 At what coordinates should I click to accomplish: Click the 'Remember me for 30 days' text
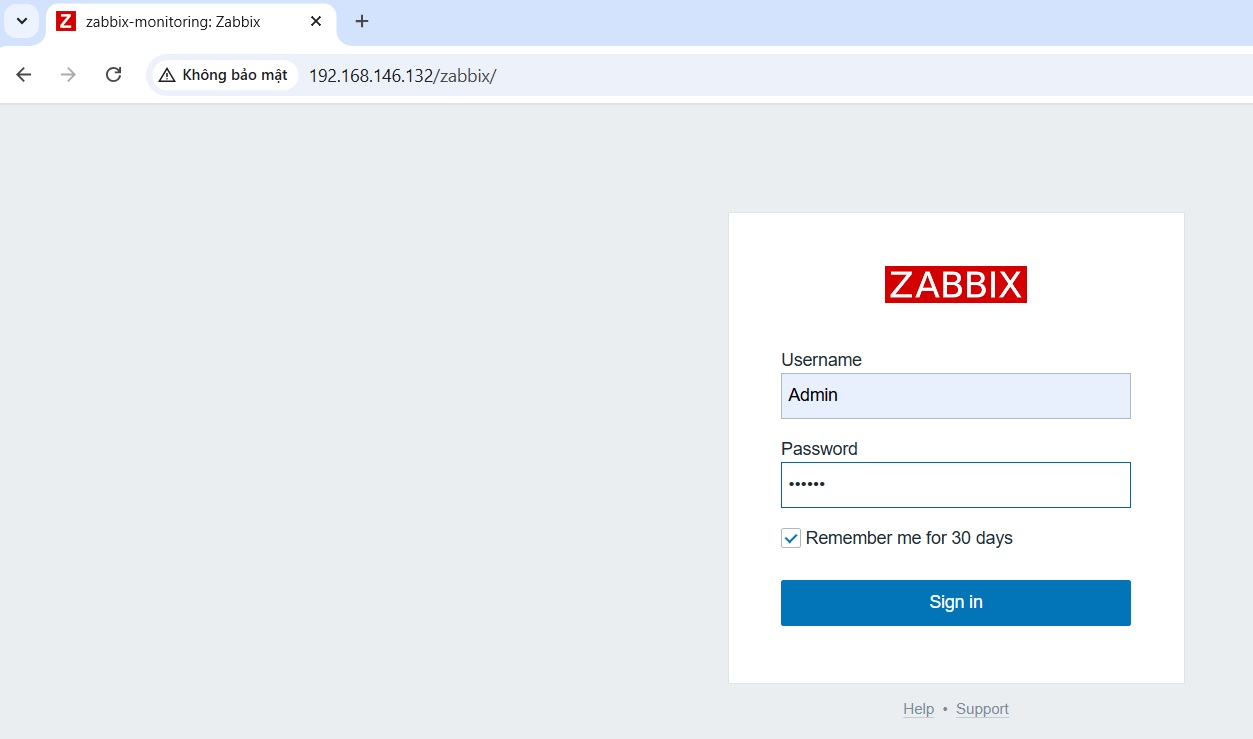(x=909, y=538)
